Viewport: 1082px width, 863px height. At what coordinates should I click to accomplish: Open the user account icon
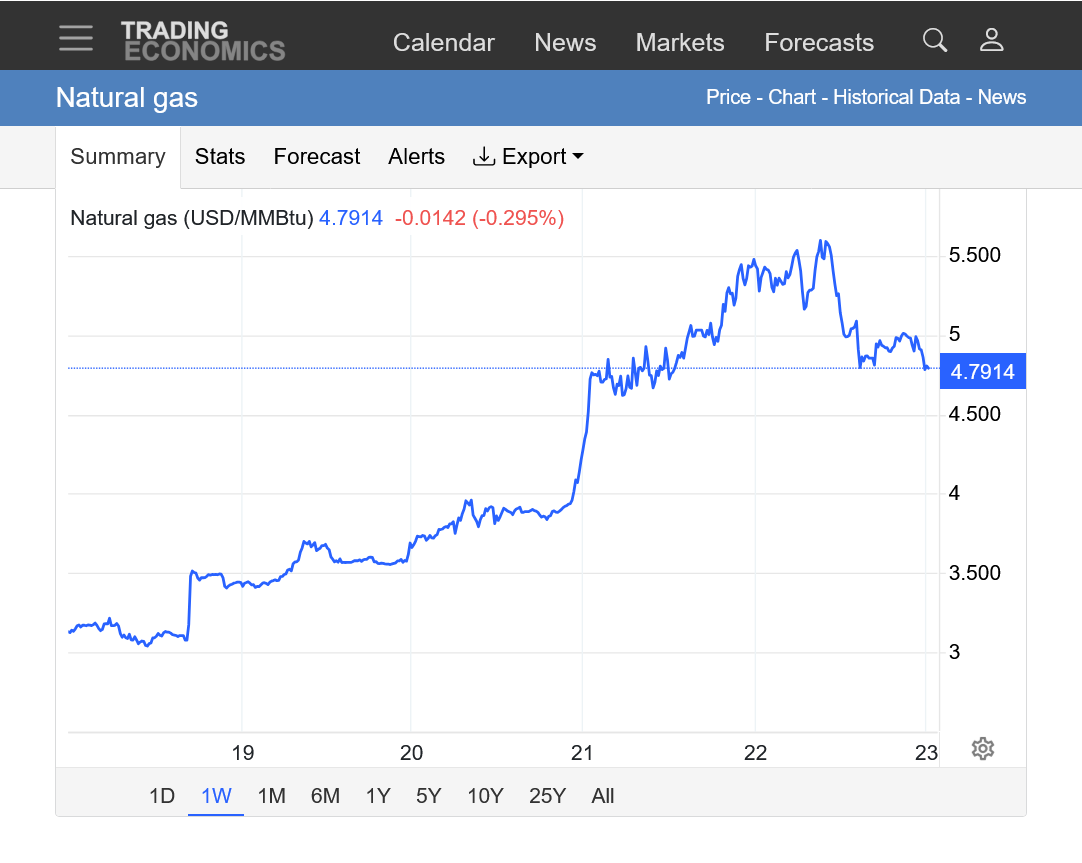pyautogui.click(x=991, y=41)
